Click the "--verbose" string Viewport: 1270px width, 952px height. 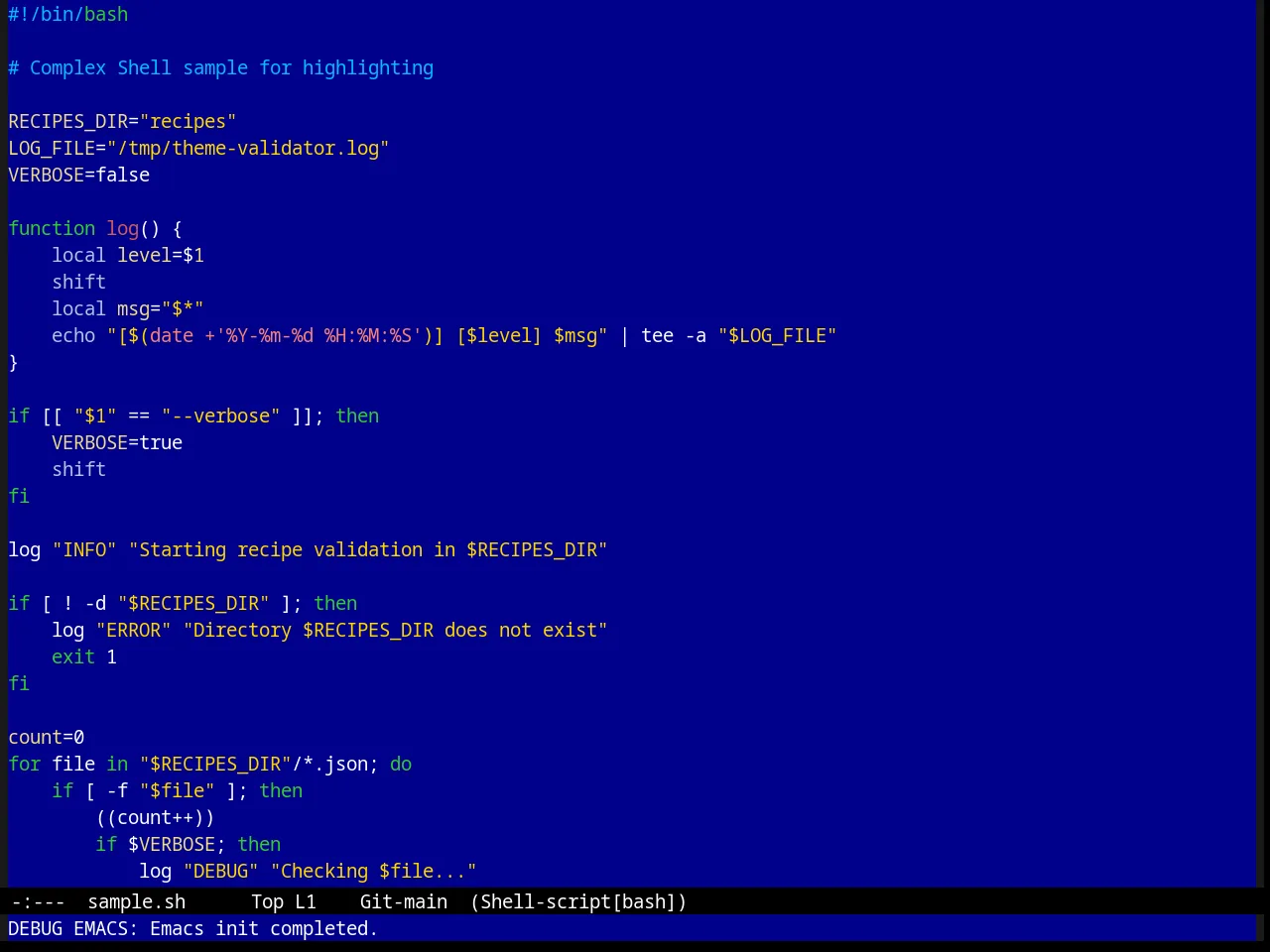[221, 416]
